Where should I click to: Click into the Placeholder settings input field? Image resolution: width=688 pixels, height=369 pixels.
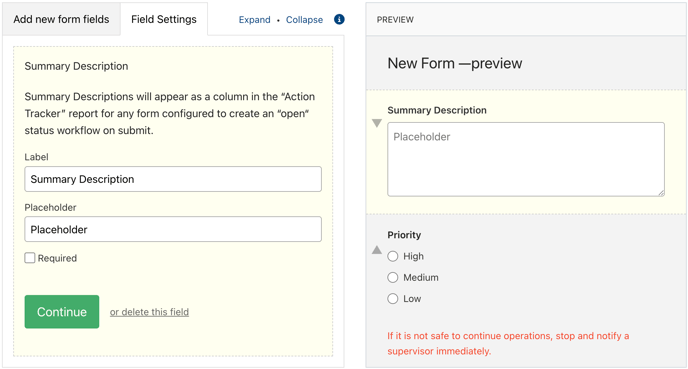[173, 229]
